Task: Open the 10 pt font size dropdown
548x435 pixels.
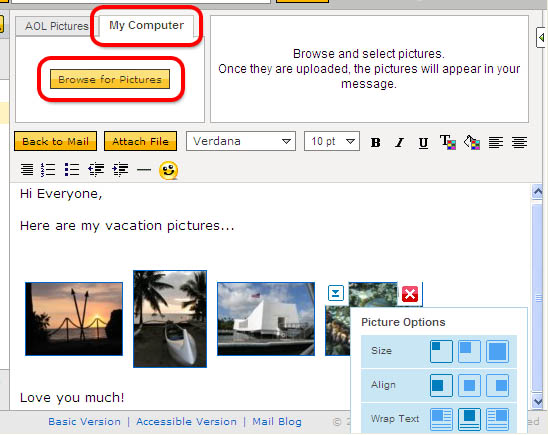Action: click(332, 141)
